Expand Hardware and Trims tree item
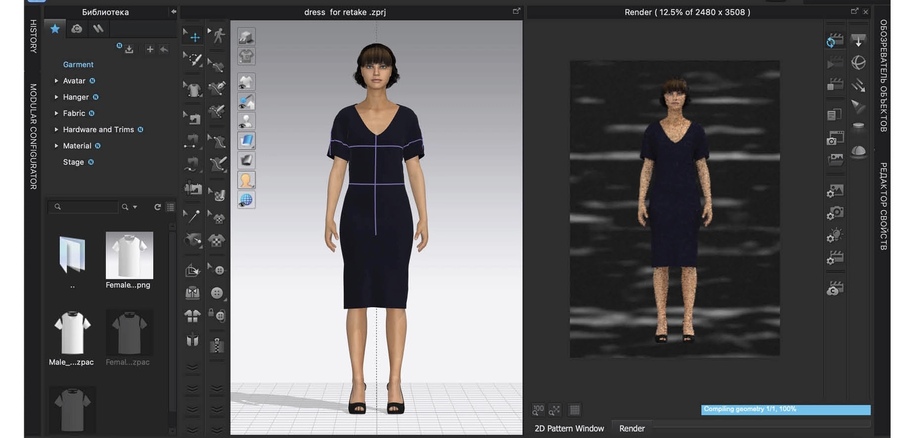 (56, 129)
